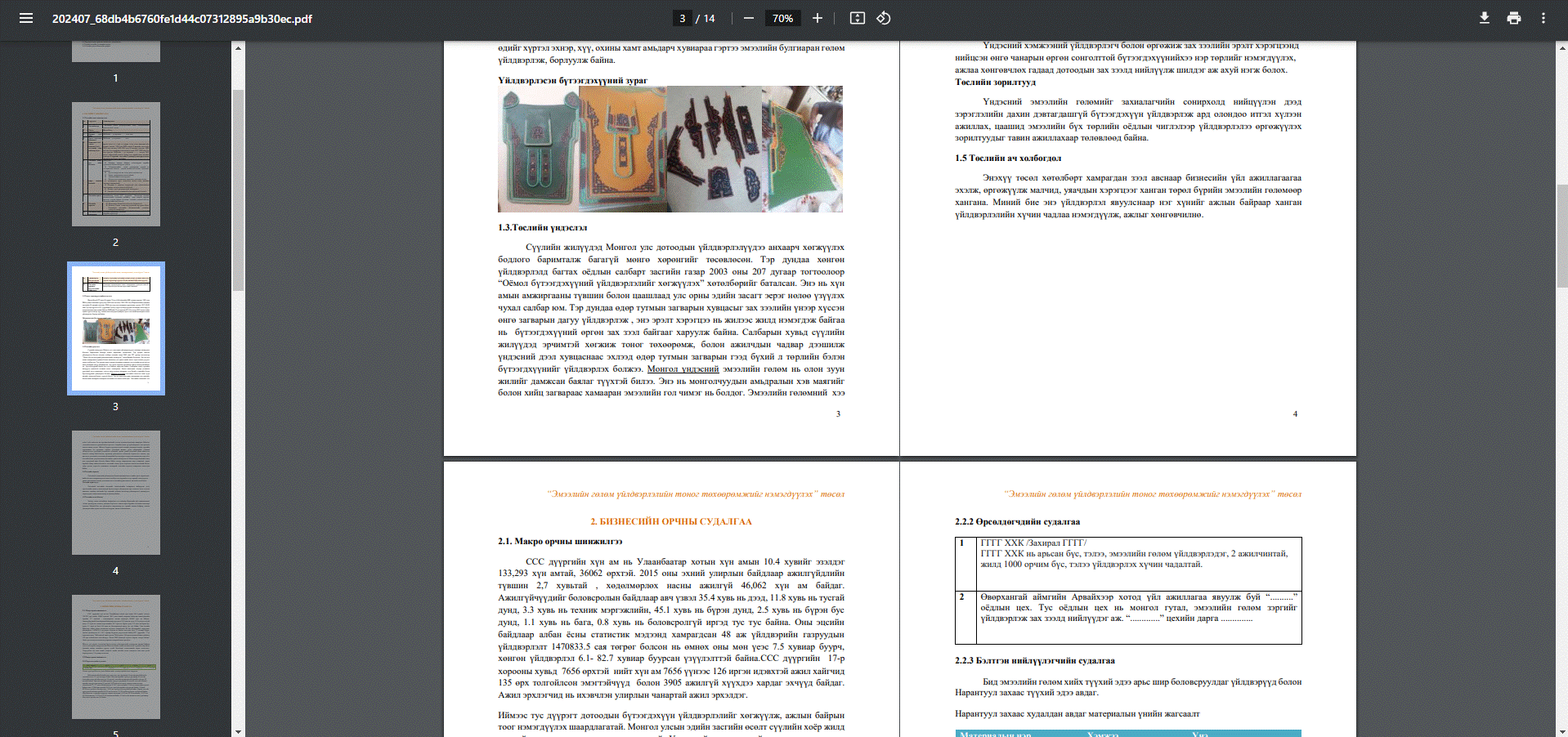This screenshot has width=1568, height=737.
Task: Open page 5 thumbnail in sidebar
Action: coord(116,657)
